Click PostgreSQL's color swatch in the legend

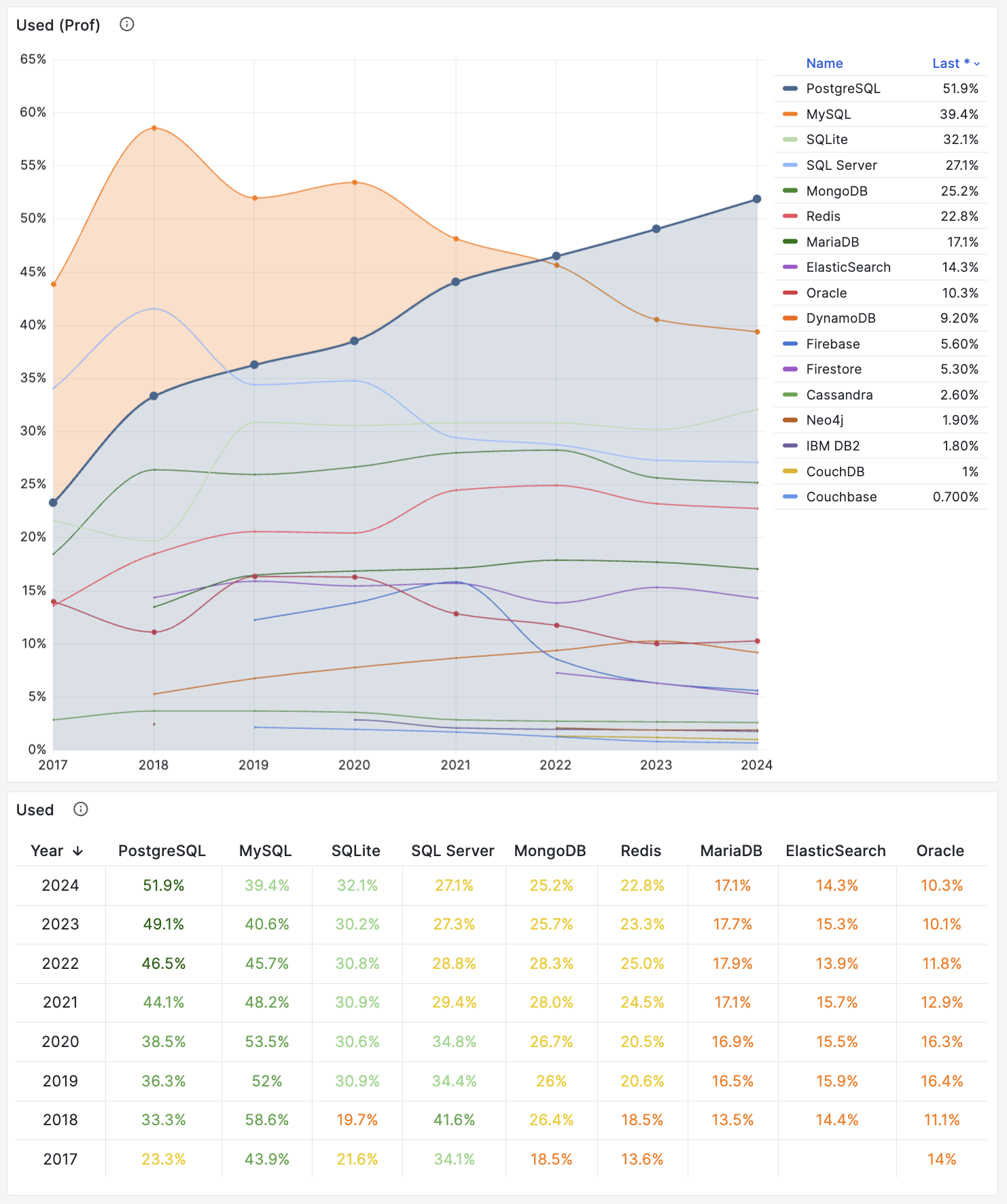pos(790,88)
